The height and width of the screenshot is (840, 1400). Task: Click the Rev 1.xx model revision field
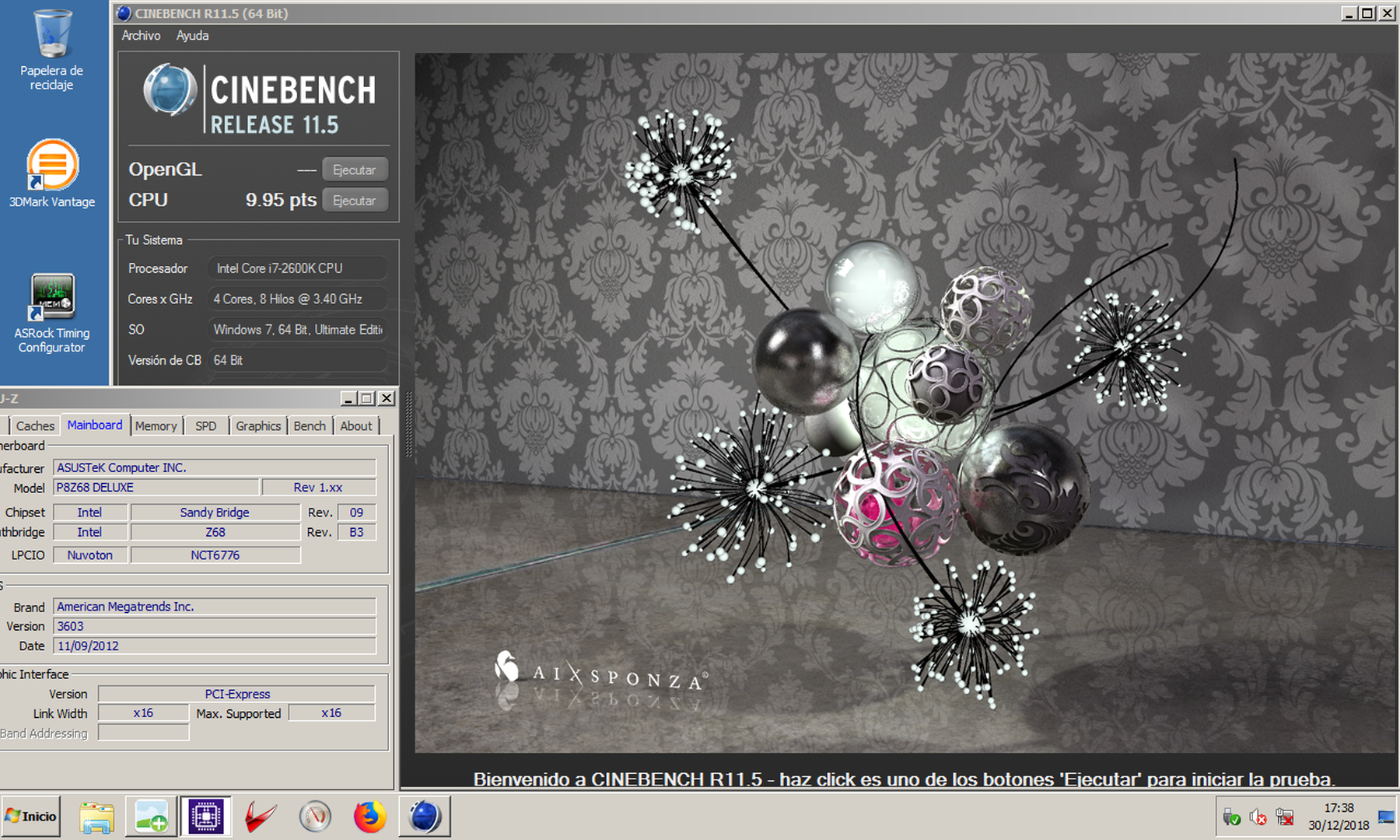click(x=319, y=488)
